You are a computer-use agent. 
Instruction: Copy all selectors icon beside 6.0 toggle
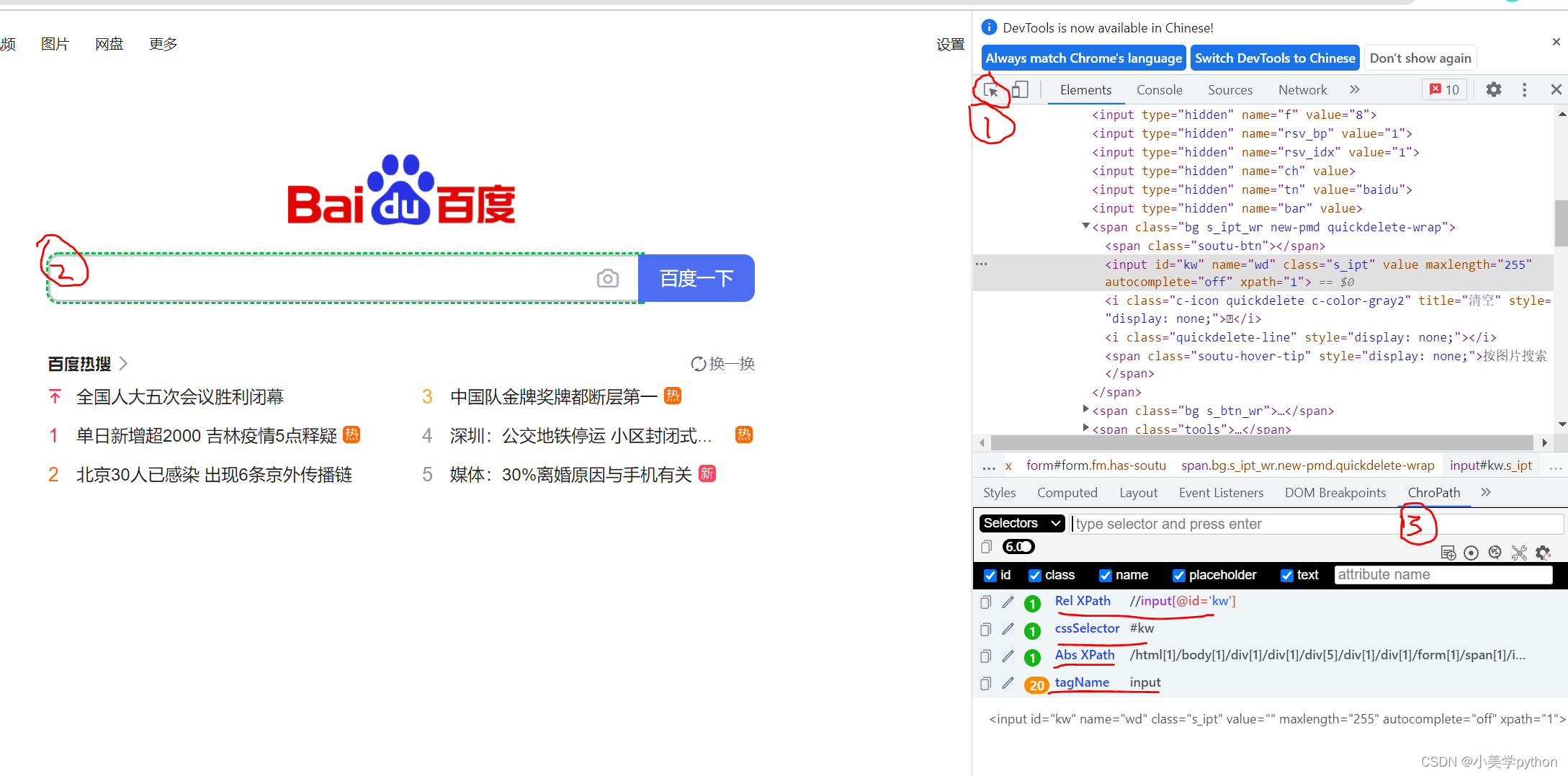point(987,547)
